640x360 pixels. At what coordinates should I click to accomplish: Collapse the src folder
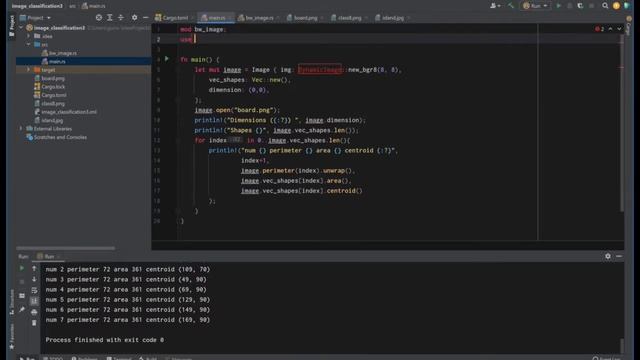[x=29, y=44]
